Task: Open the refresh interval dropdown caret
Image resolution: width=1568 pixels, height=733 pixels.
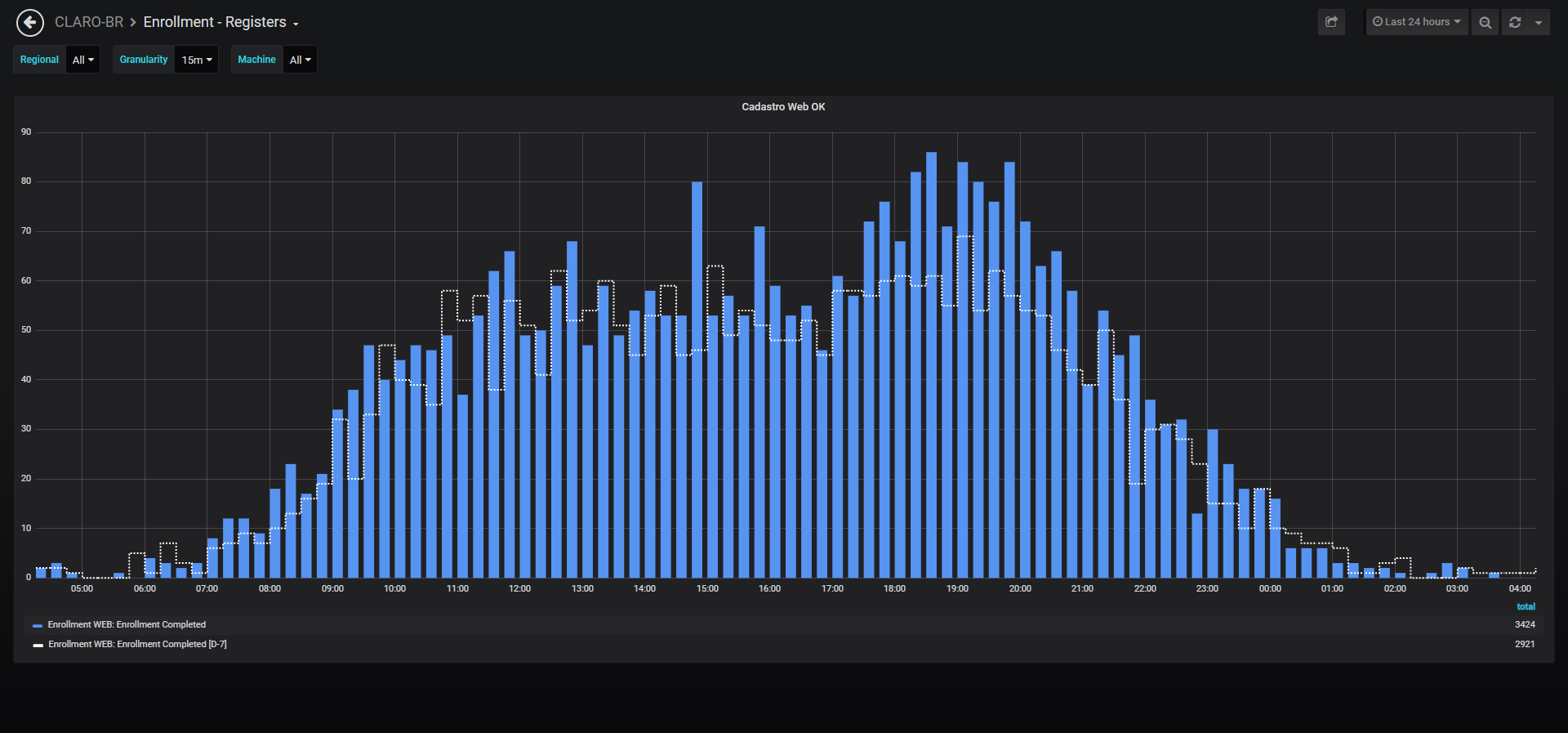Action: [1539, 22]
